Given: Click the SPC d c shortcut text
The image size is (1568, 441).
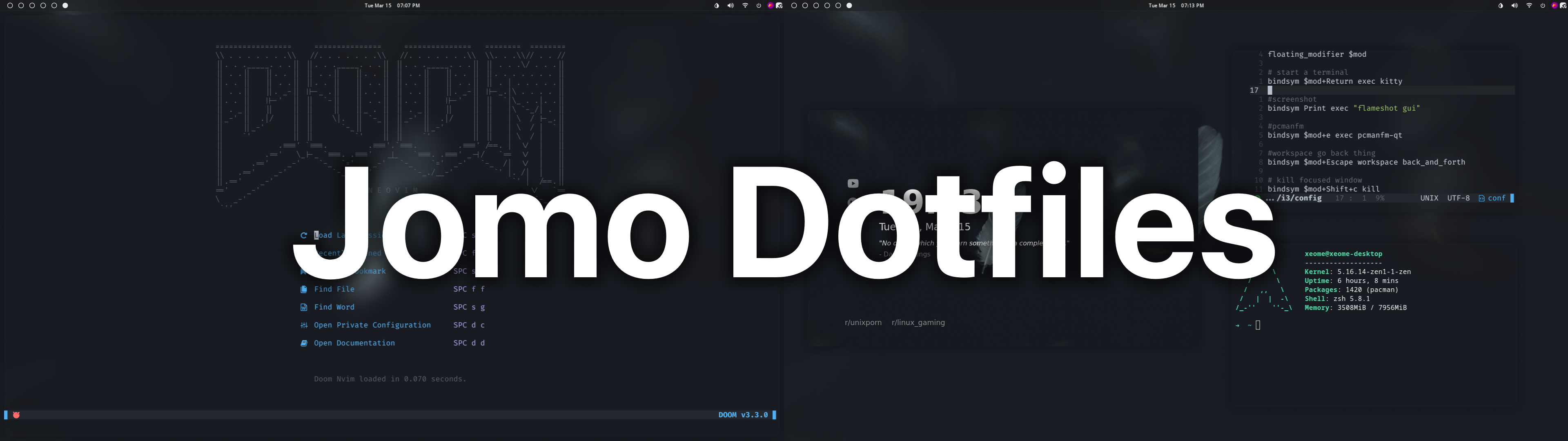Looking at the screenshot, I should pyautogui.click(x=469, y=325).
